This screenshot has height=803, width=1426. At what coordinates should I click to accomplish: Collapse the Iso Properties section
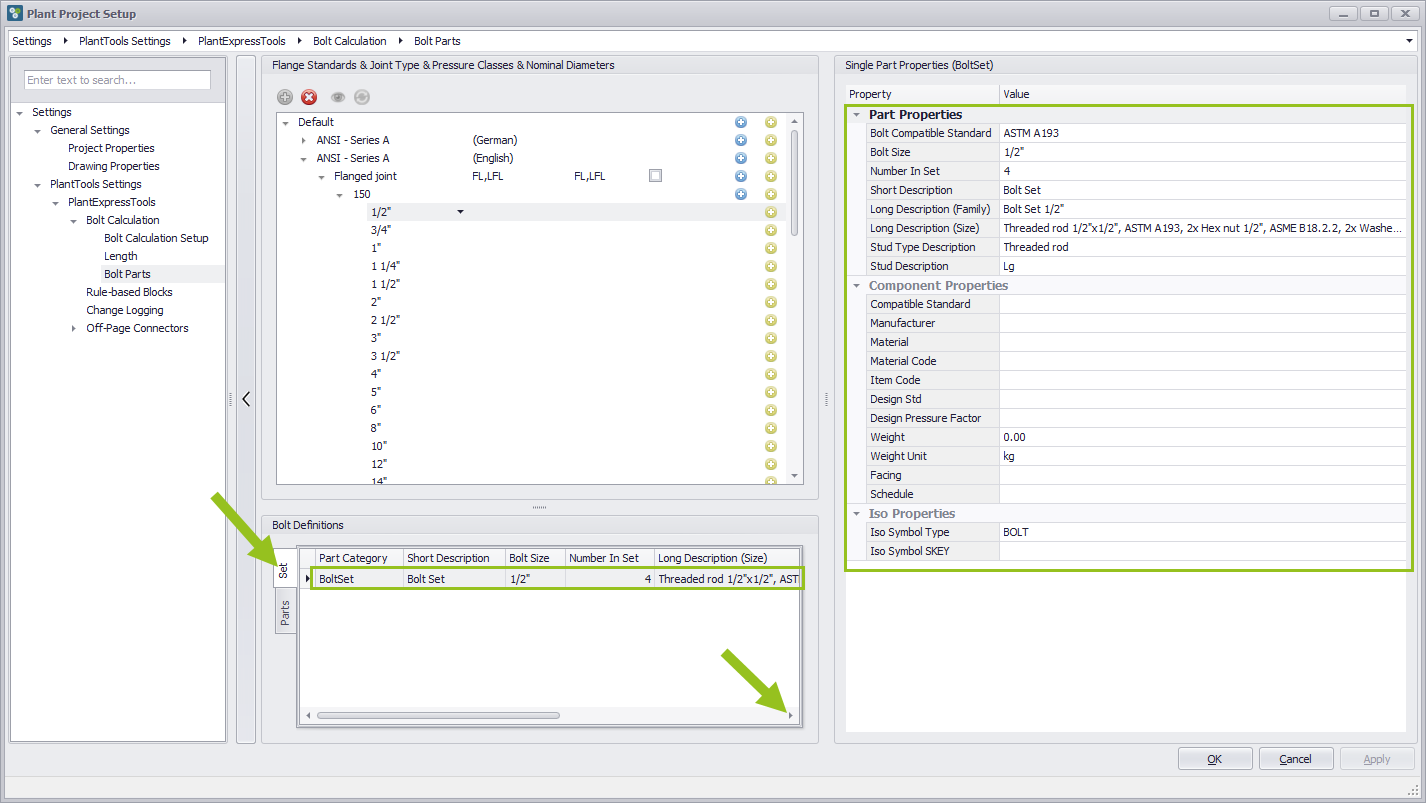856,513
